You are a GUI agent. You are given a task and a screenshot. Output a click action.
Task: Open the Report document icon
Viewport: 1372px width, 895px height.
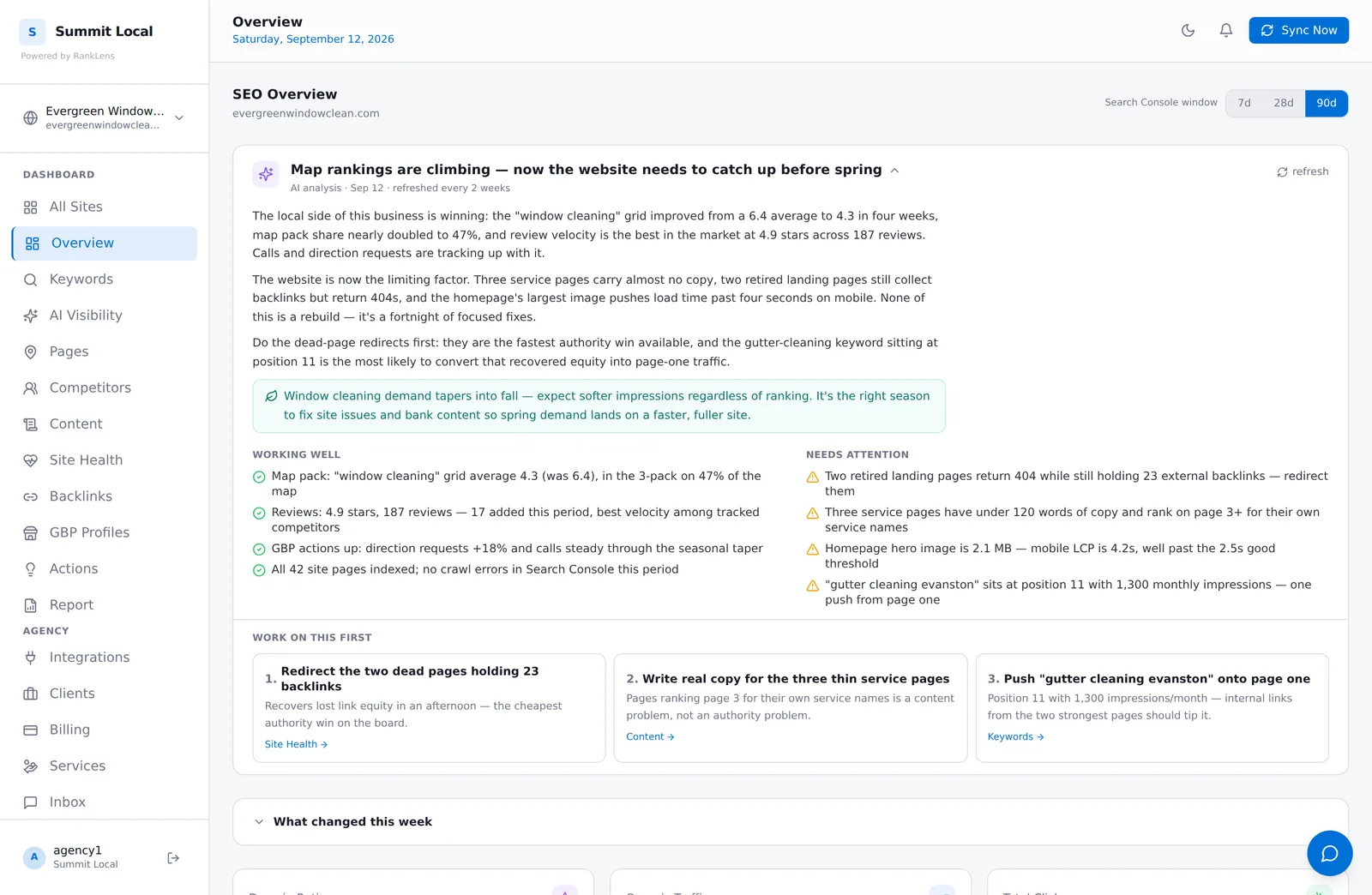click(x=30, y=605)
